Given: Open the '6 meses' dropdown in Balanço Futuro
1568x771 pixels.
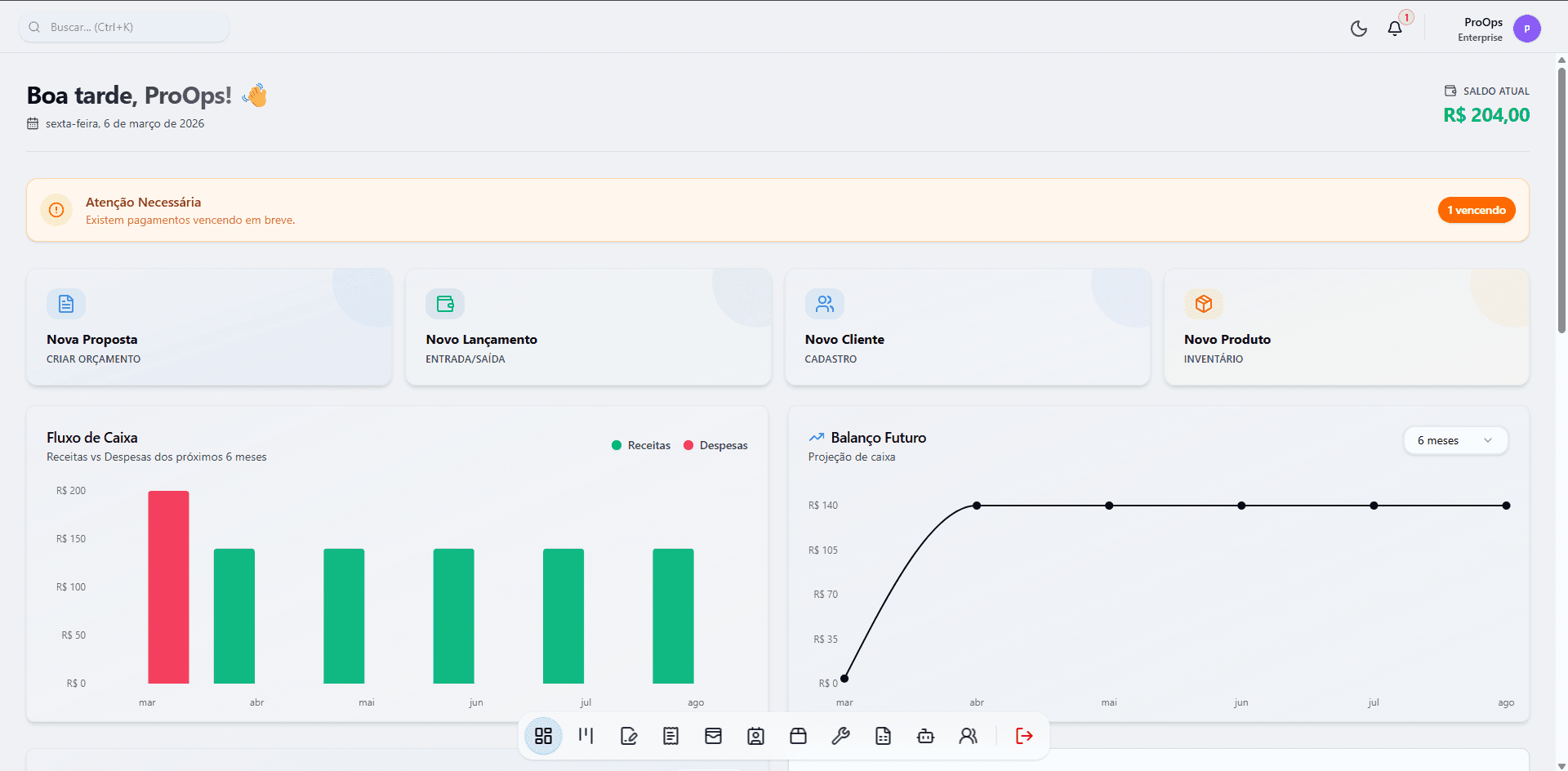Looking at the screenshot, I should tap(1455, 440).
